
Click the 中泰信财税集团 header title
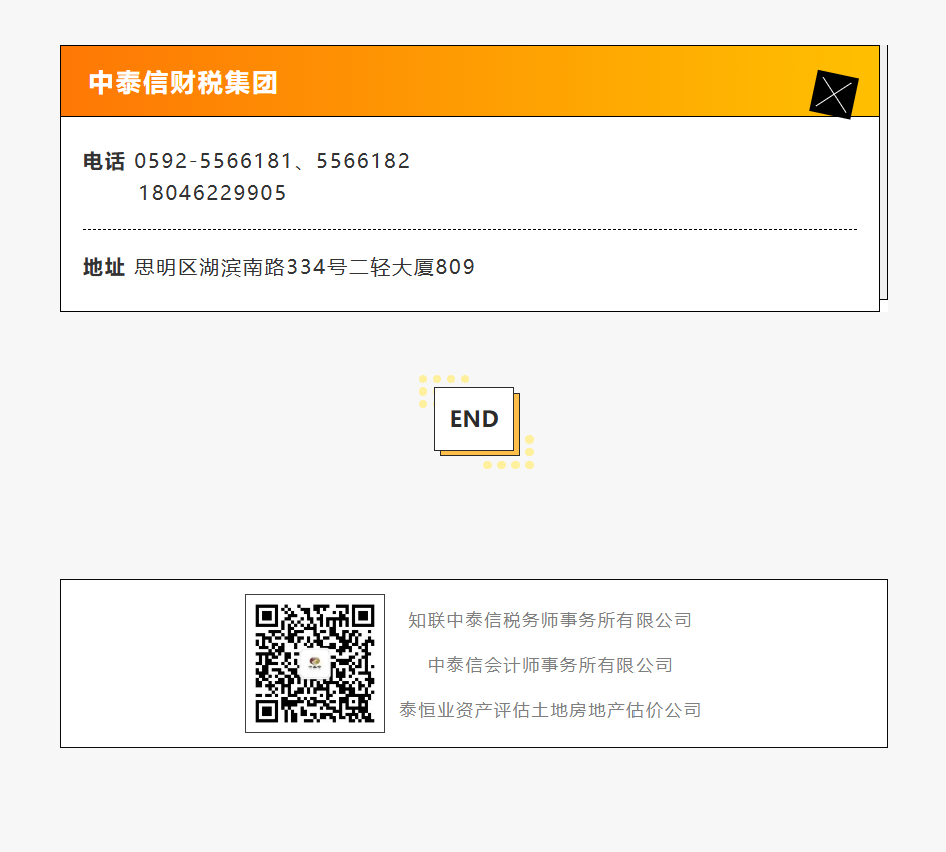point(183,82)
